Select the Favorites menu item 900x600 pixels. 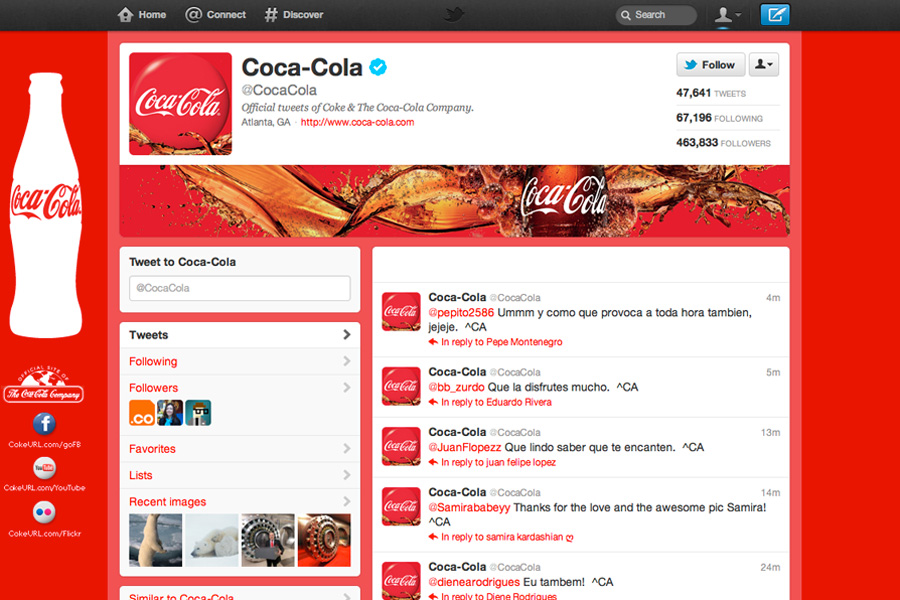pos(152,449)
